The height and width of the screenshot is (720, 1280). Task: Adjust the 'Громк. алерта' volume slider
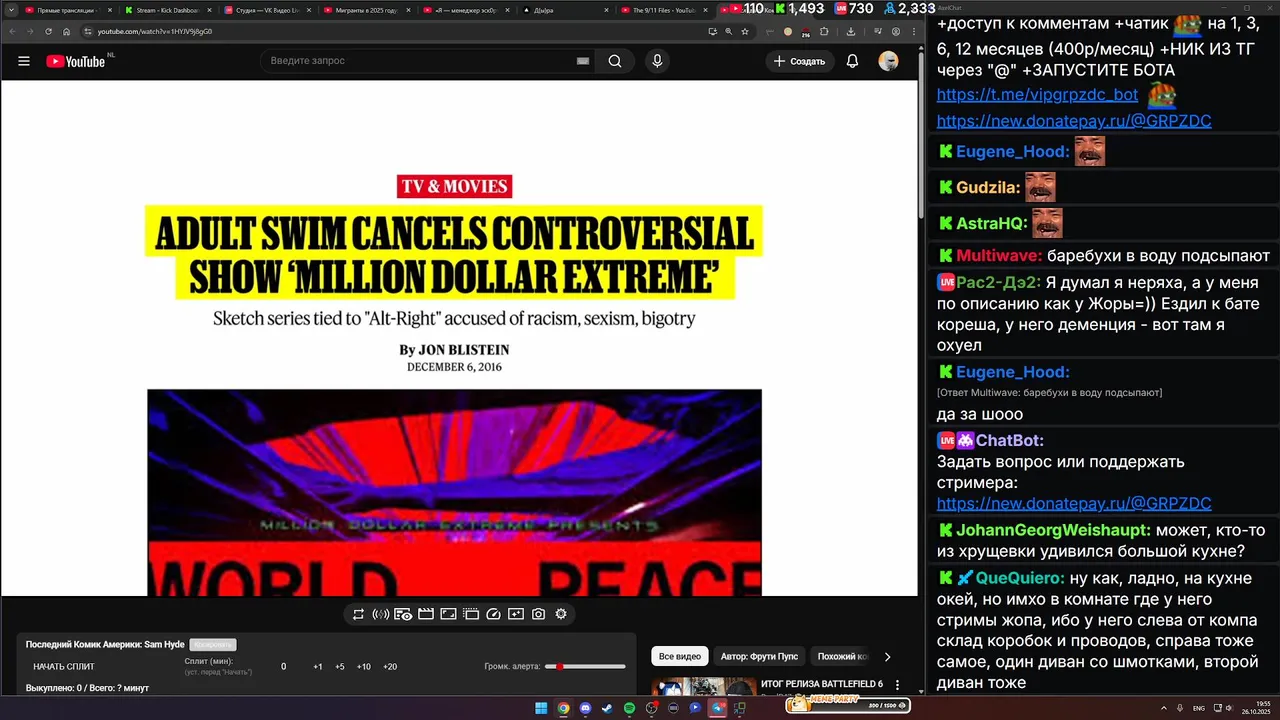585,666
